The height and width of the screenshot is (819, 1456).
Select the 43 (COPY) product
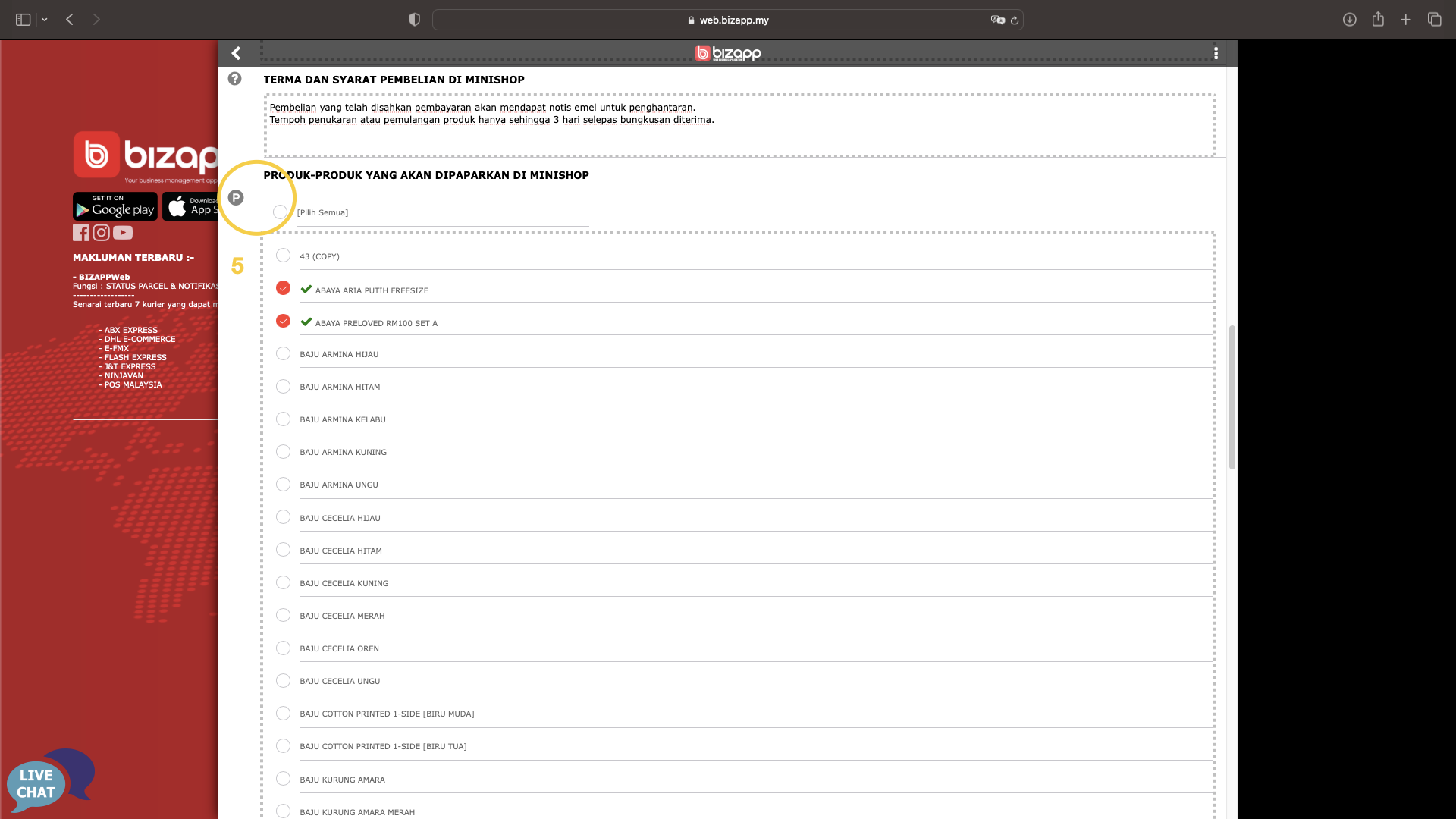pos(283,256)
